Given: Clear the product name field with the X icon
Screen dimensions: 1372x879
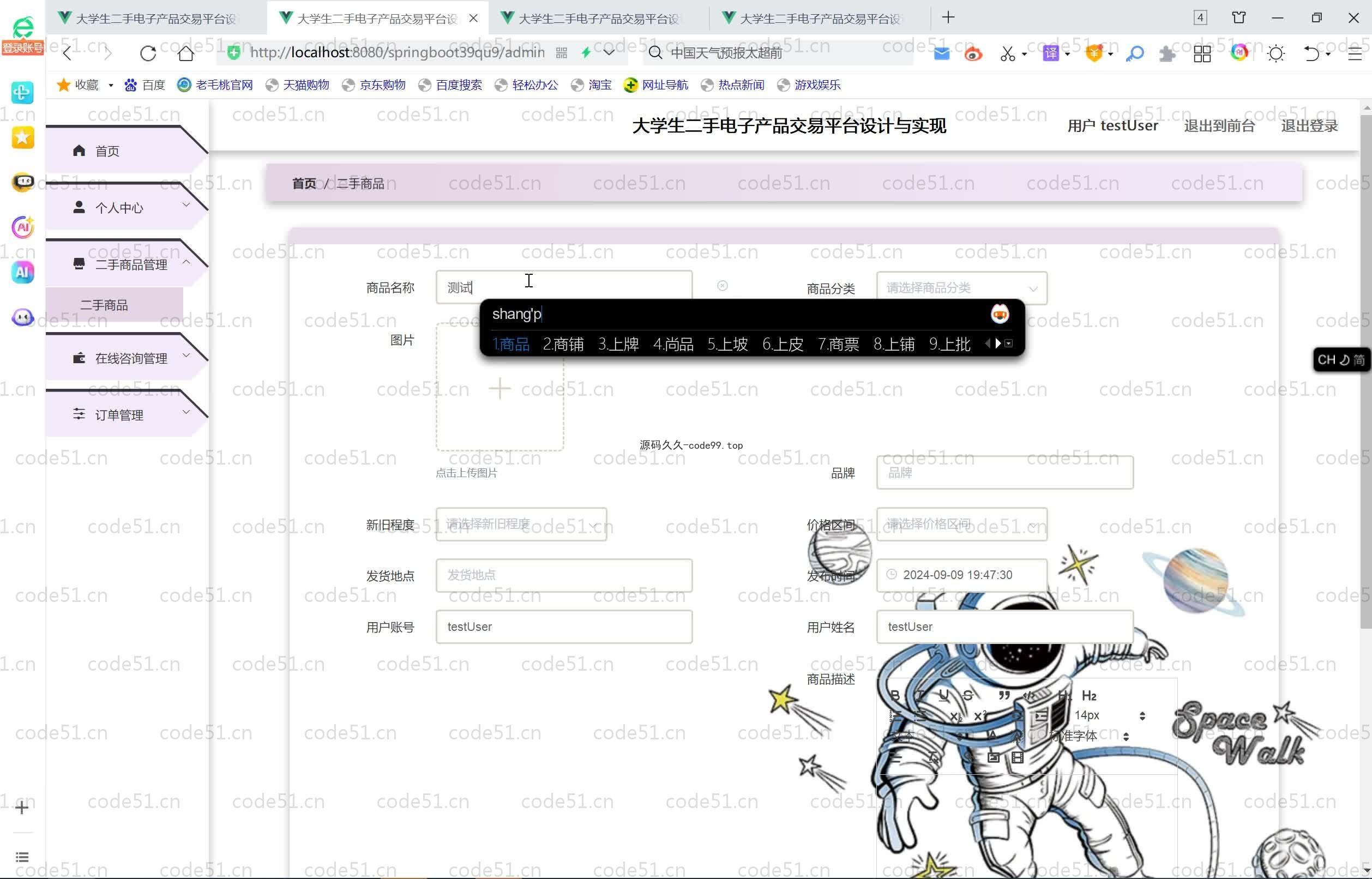Looking at the screenshot, I should point(722,285).
